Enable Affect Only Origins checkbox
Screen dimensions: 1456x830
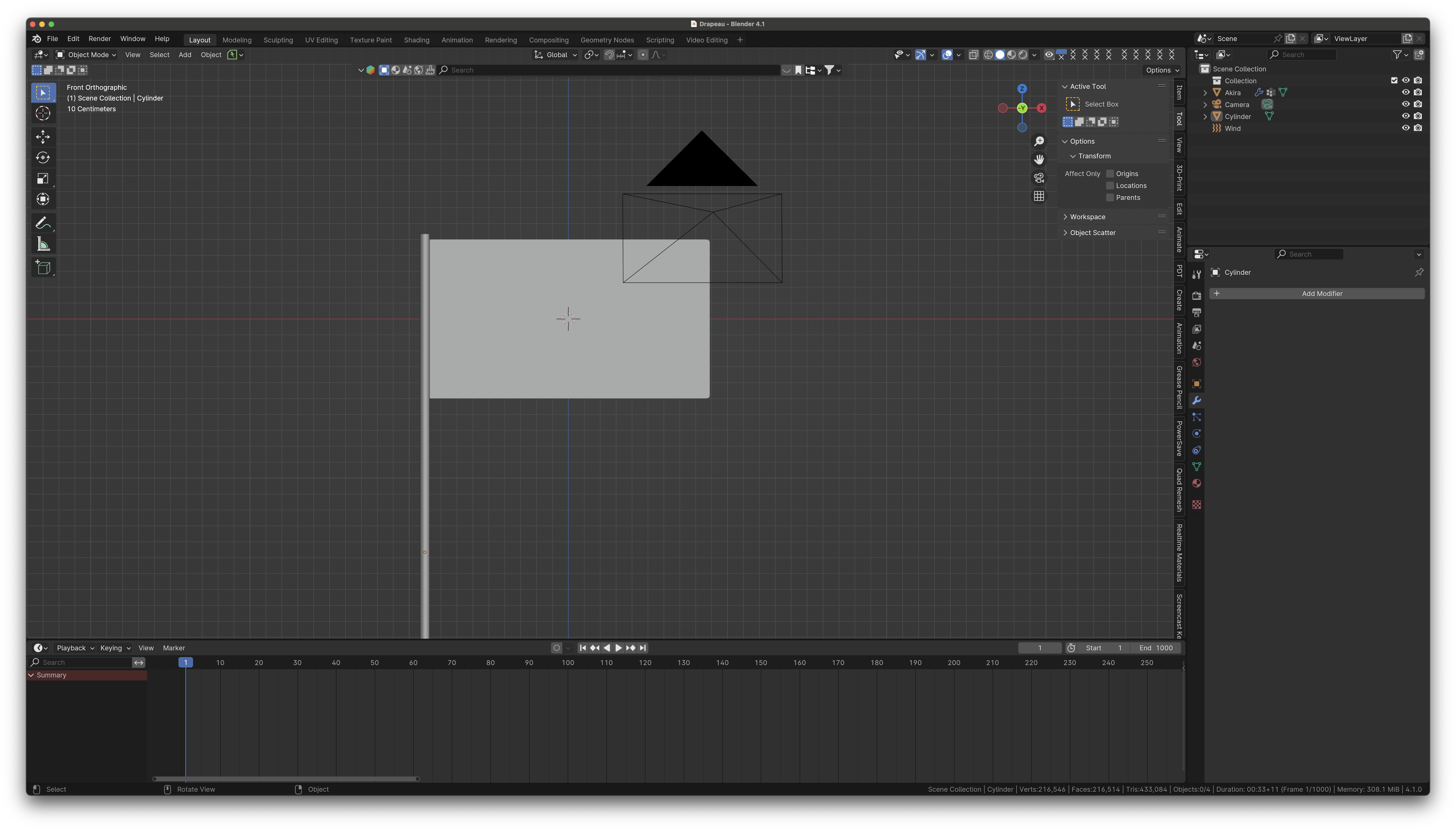1110,174
